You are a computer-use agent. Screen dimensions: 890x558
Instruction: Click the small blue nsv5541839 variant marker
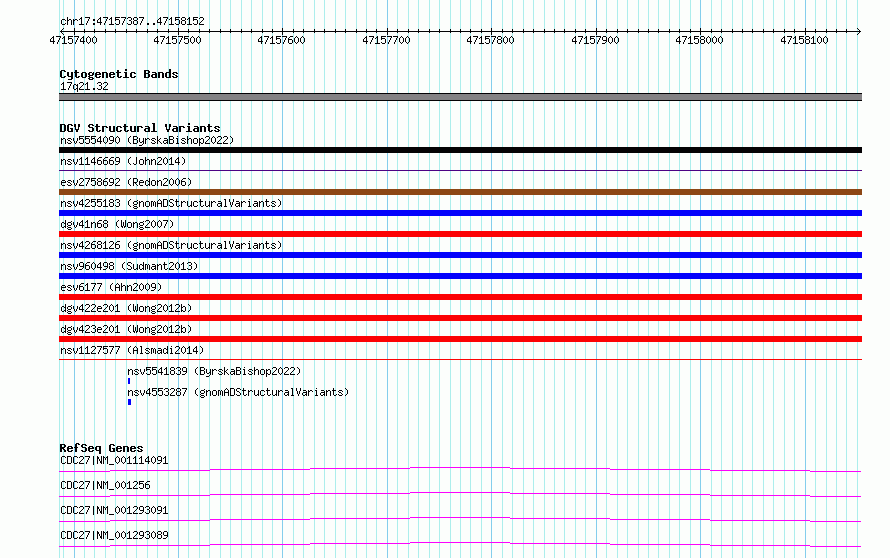129,381
